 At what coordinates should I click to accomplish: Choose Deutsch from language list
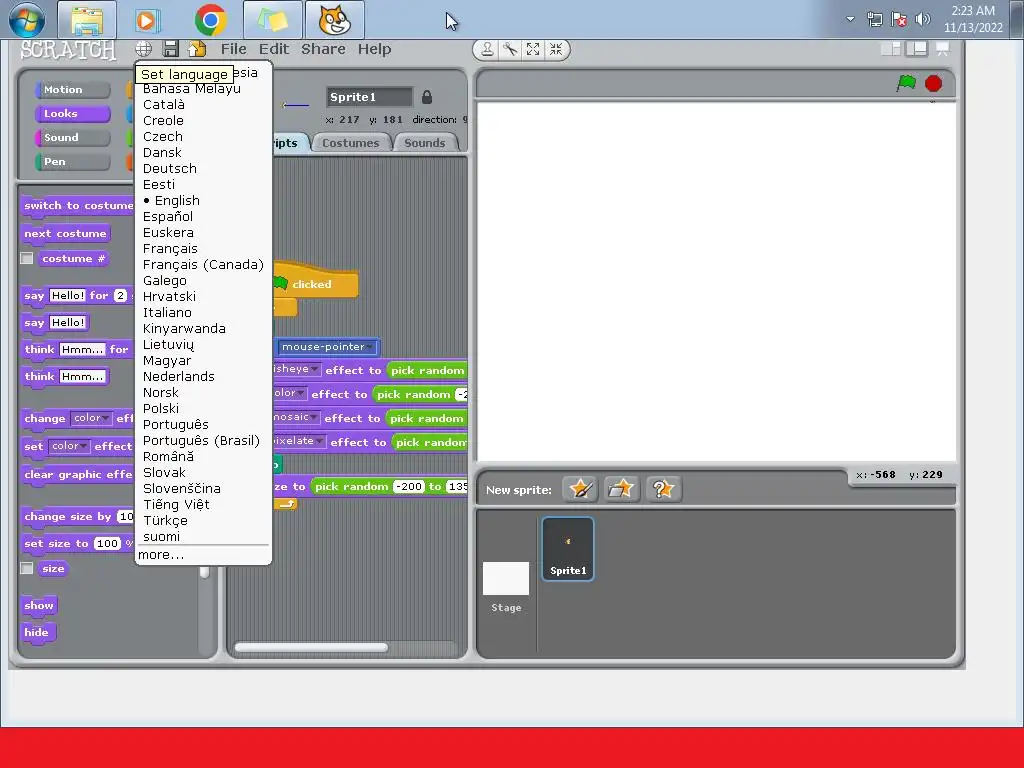(x=170, y=168)
